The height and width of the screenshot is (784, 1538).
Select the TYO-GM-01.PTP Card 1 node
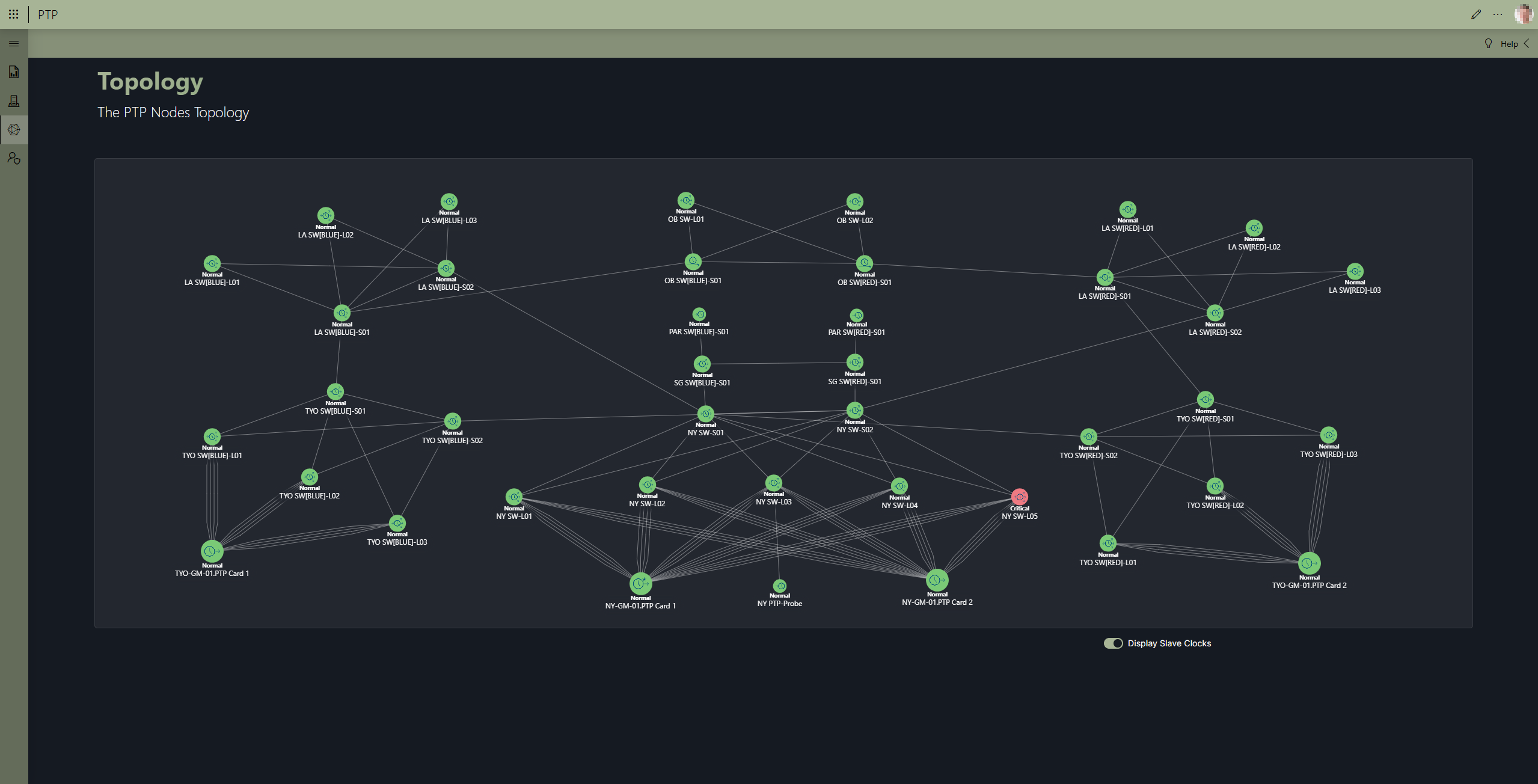[212, 550]
